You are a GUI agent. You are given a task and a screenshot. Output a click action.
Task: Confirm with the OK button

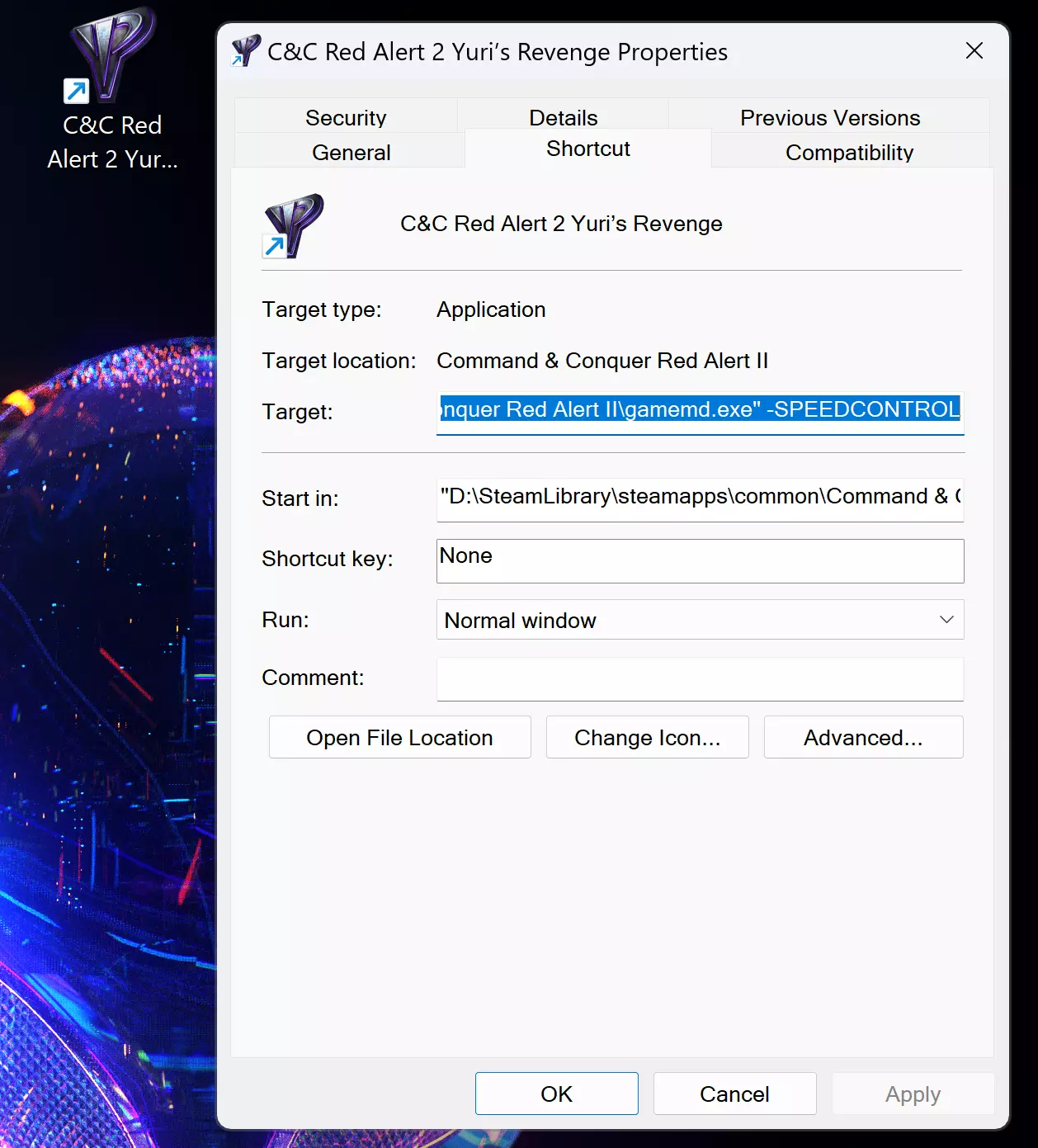[557, 1094]
